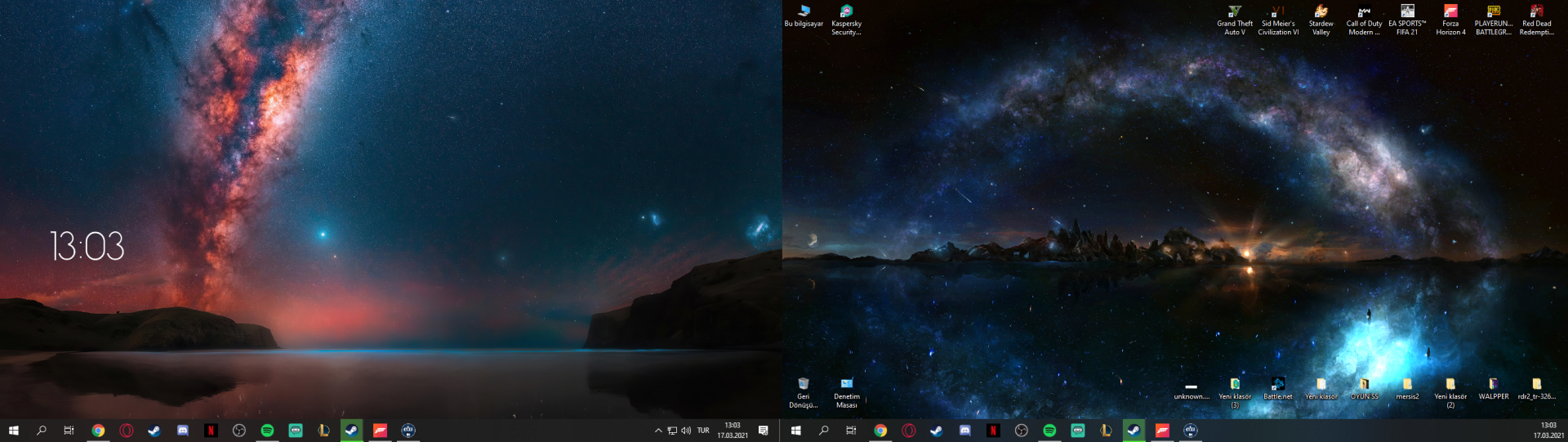Image resolution: width=1568 pixels, height=442 pixels.
Task: Open OBS Studio on left monitor taskbar
Action: (239, 431)
